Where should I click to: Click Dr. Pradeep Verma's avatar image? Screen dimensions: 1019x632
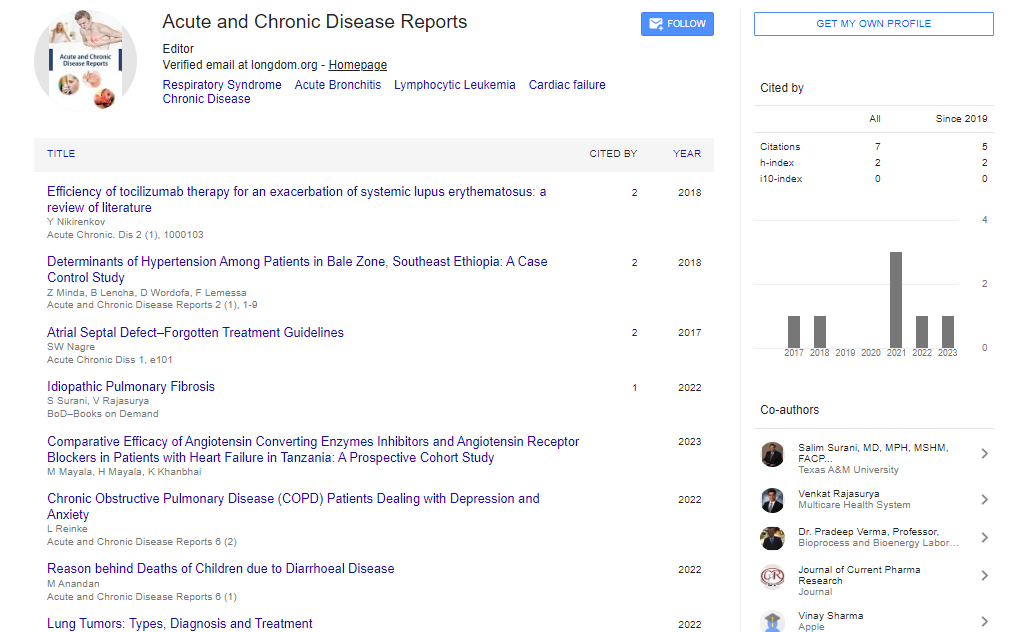(772, 538)
